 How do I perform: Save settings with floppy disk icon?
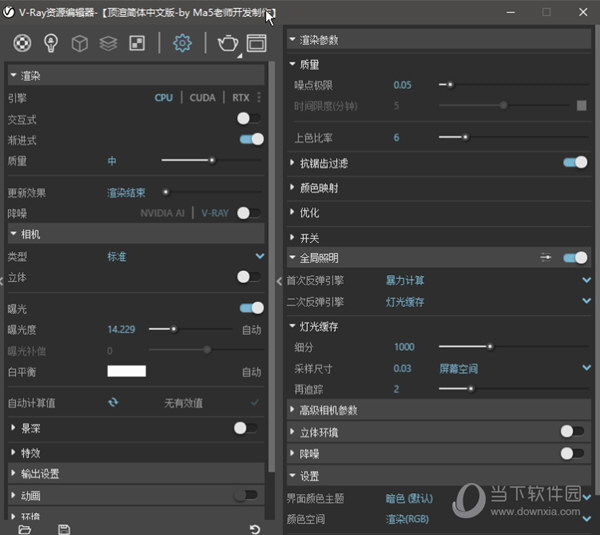(x=64, y=529)
